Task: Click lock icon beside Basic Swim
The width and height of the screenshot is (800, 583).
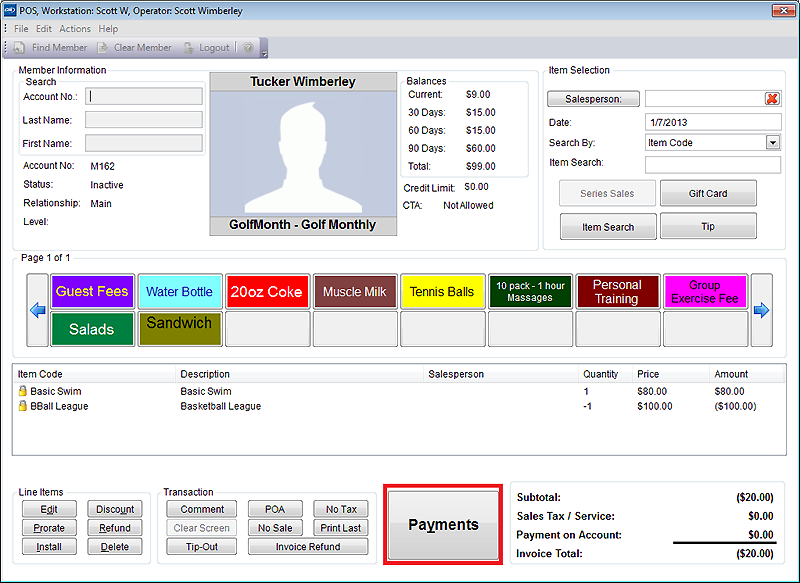Action: click(22, 391)
